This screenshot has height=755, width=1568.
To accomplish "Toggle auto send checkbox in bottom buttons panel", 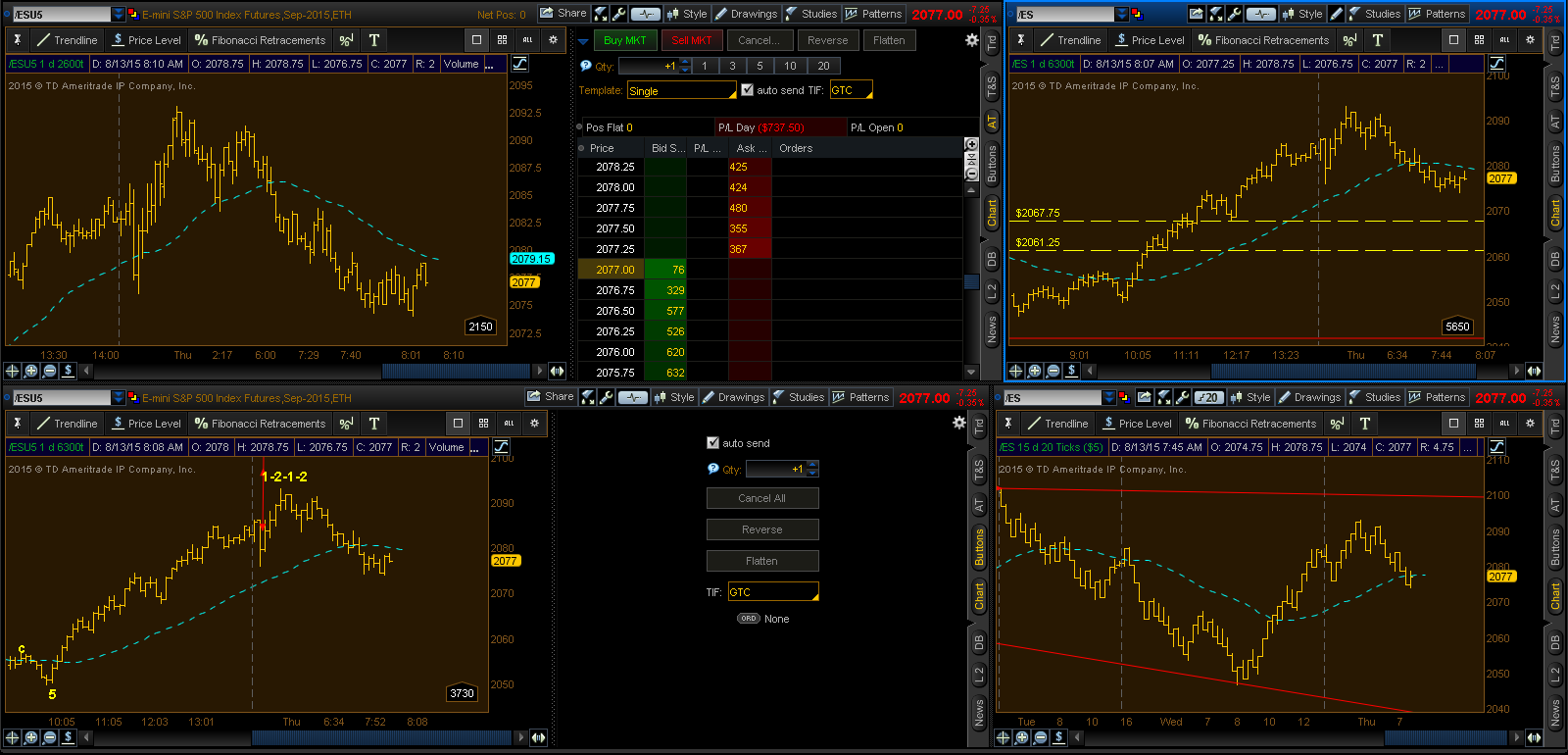I will point(712,443).
